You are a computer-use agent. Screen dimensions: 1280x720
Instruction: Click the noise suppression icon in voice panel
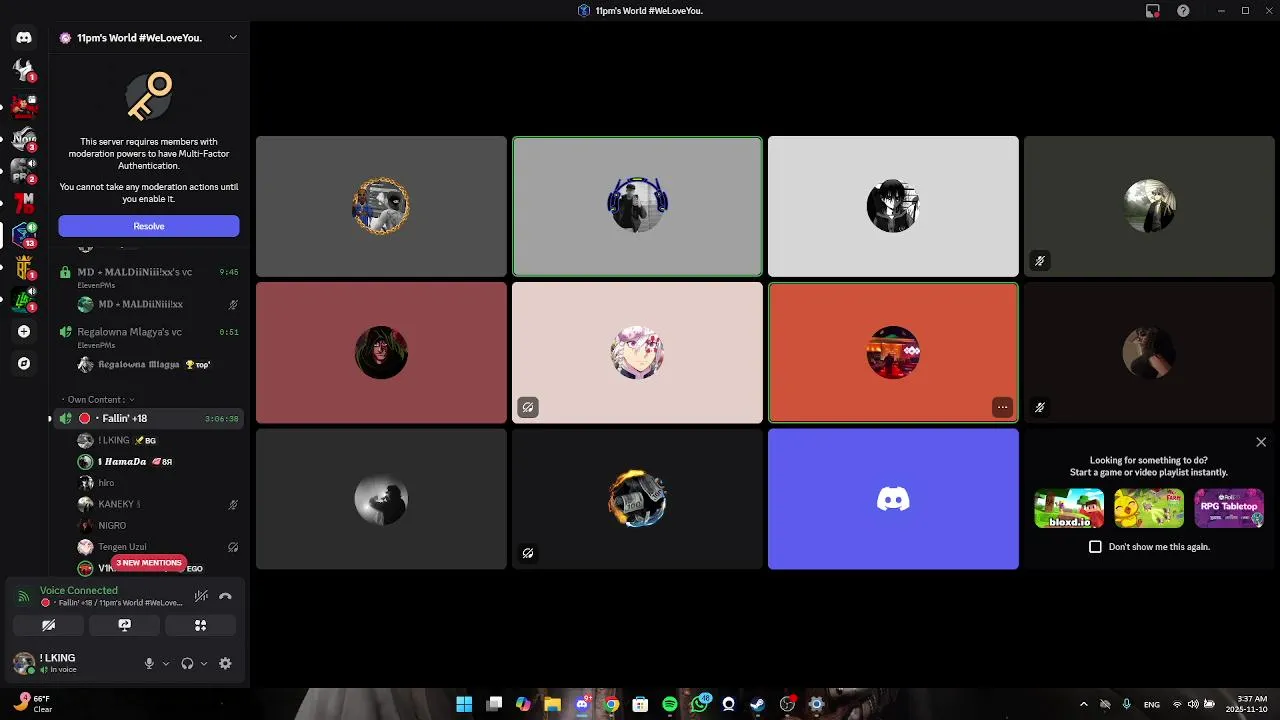tap(201, 596)
